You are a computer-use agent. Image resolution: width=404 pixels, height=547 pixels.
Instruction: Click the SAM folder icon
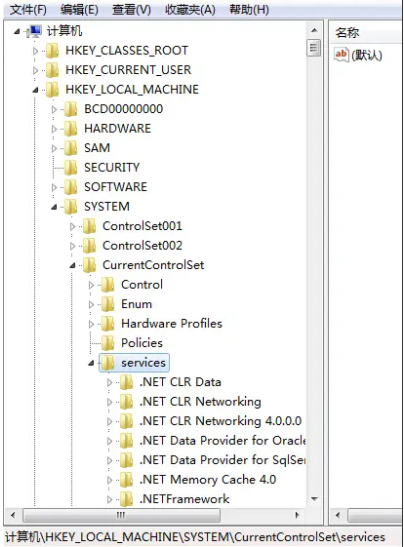71,148
